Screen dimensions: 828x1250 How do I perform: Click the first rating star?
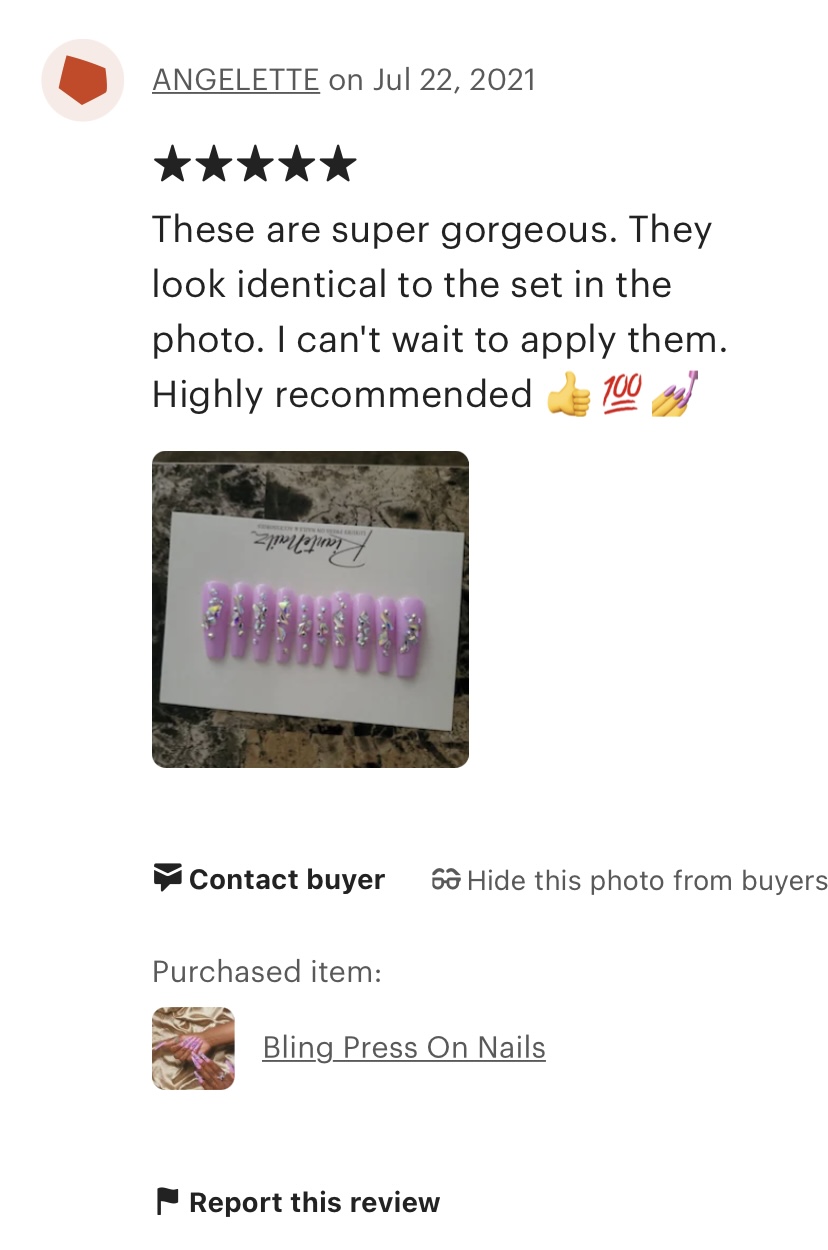point(173,164)
